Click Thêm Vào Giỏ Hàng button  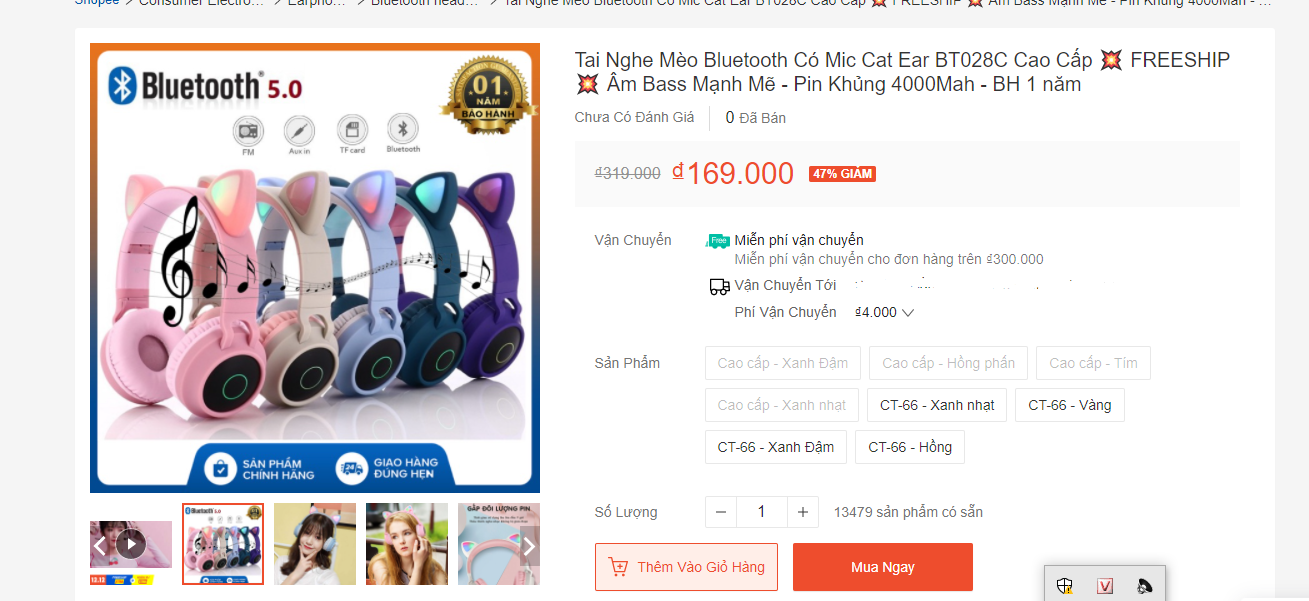(686, 567)
